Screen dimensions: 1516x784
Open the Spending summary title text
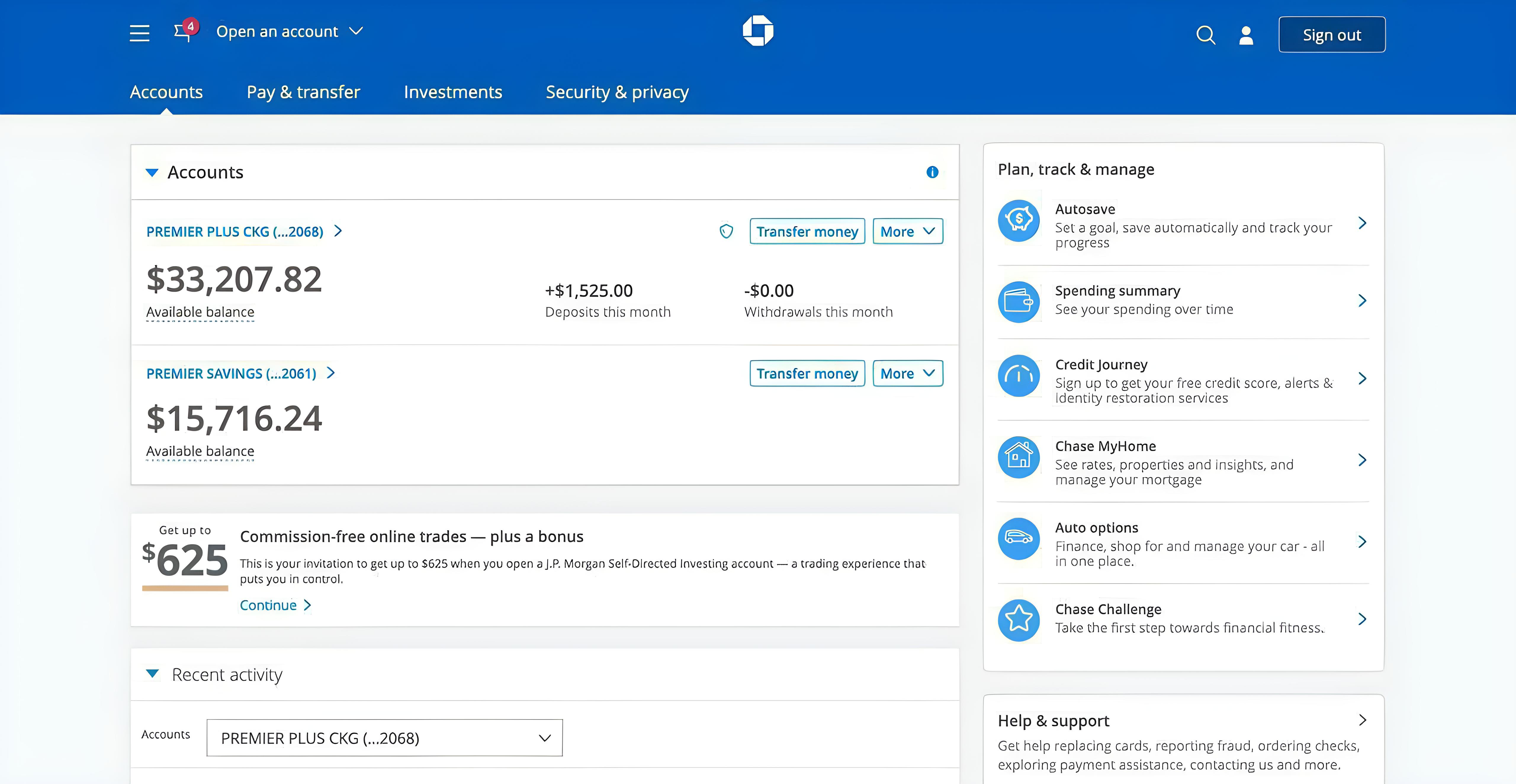[x=1117, y=291]
